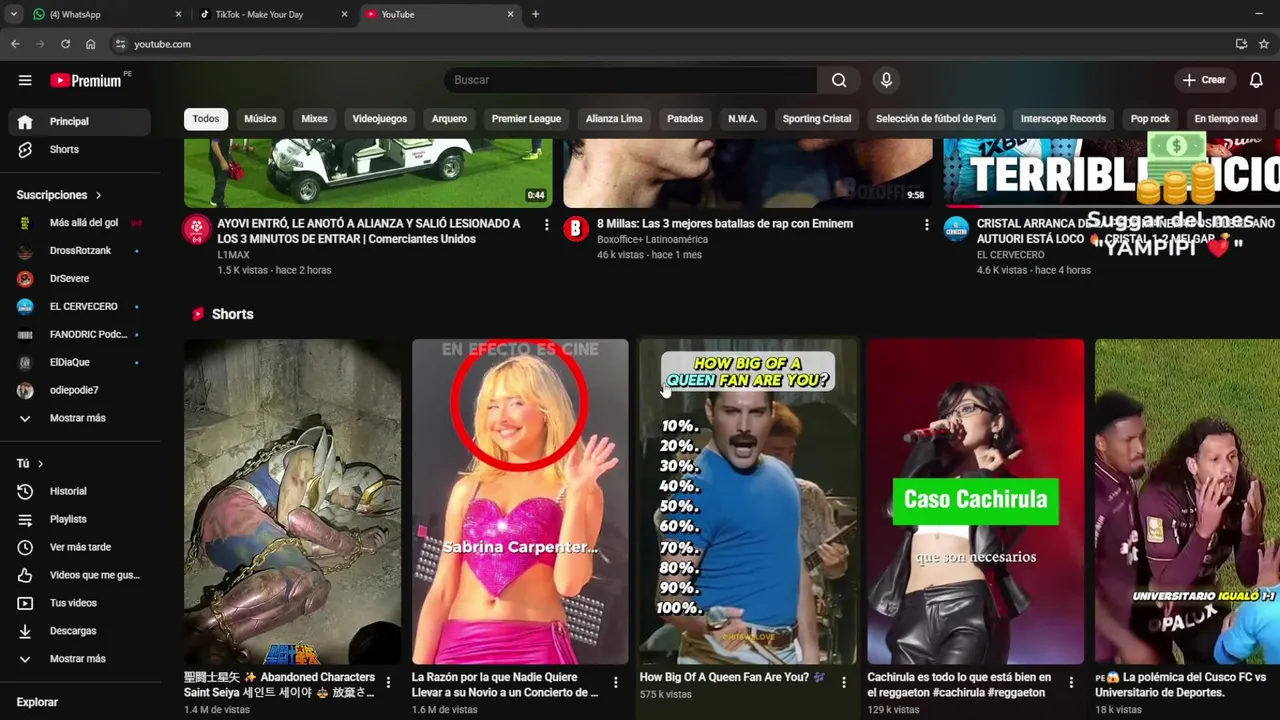Switch to the TikTok browser tab
The height and width of the screenshot is (720, 1280).
(272, 14)
